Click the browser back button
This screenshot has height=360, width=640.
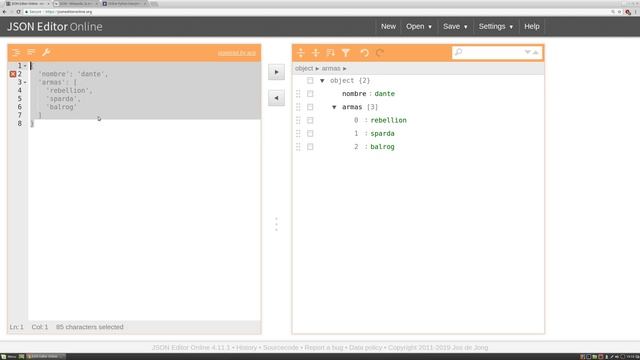(x=4, y=12)
